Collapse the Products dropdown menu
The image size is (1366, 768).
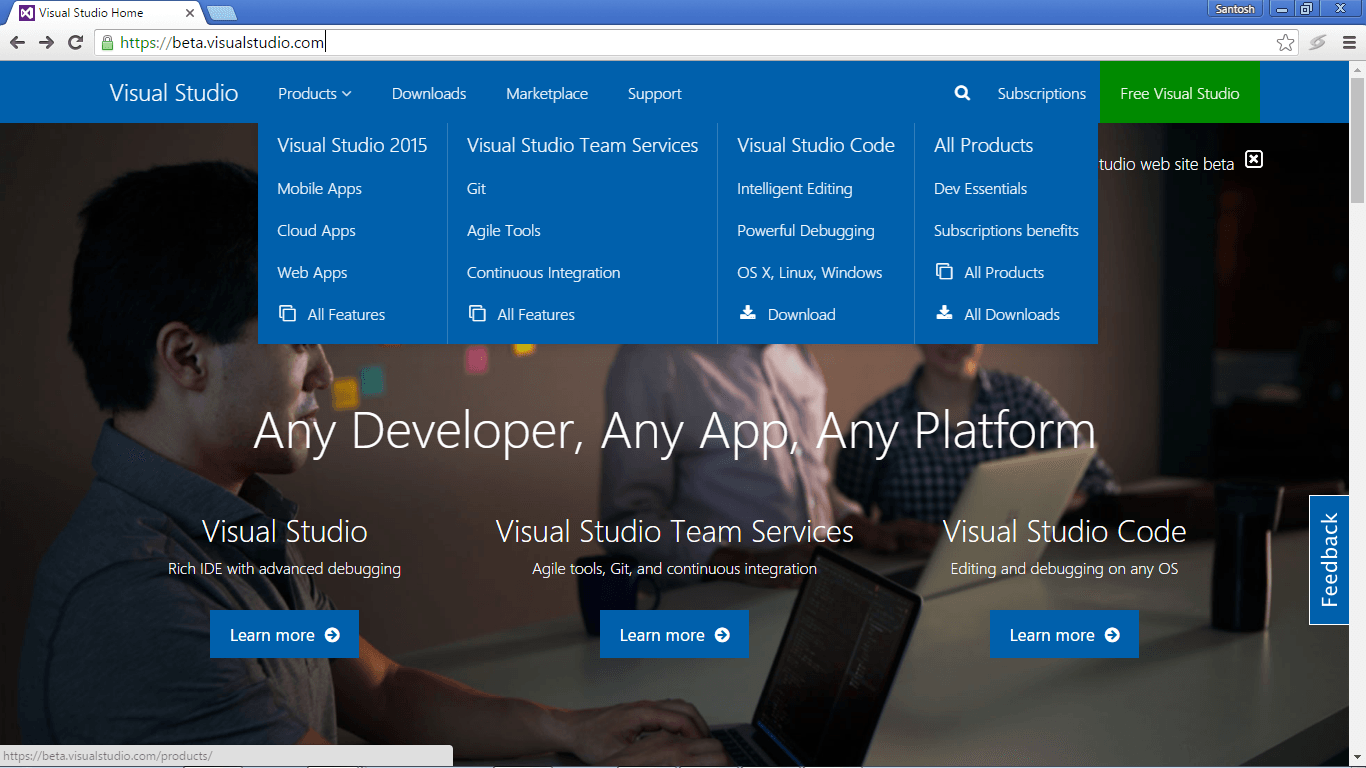[x=315, y=93]
